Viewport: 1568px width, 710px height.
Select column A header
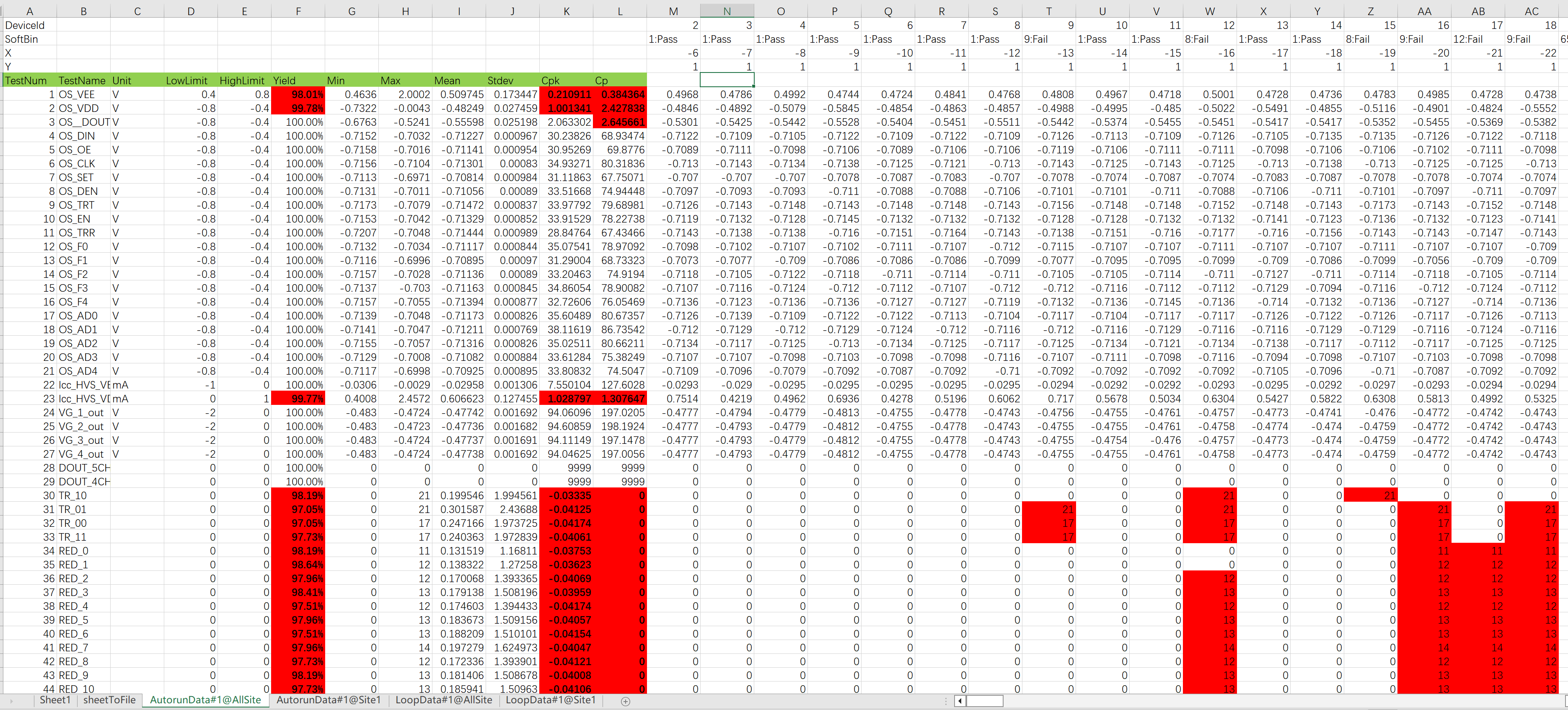[x=29, y=11]
